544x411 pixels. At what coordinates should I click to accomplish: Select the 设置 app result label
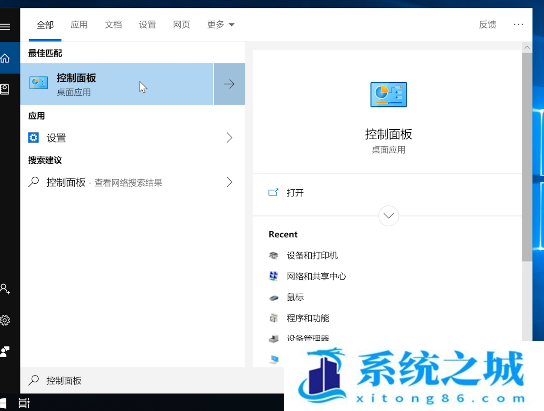[56, 138]
